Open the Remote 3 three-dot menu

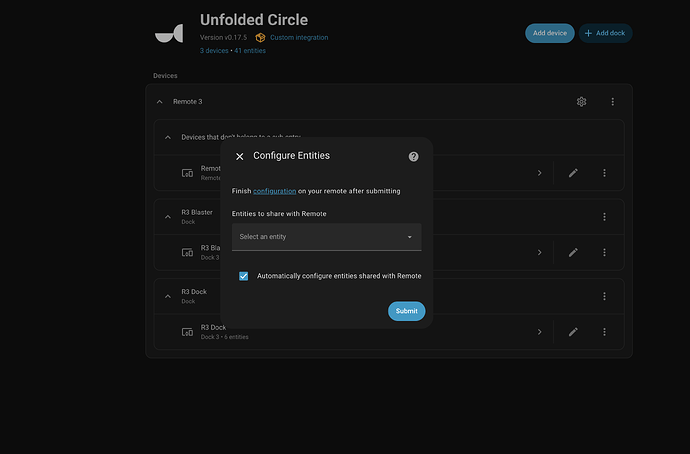(x=613, y=101)
